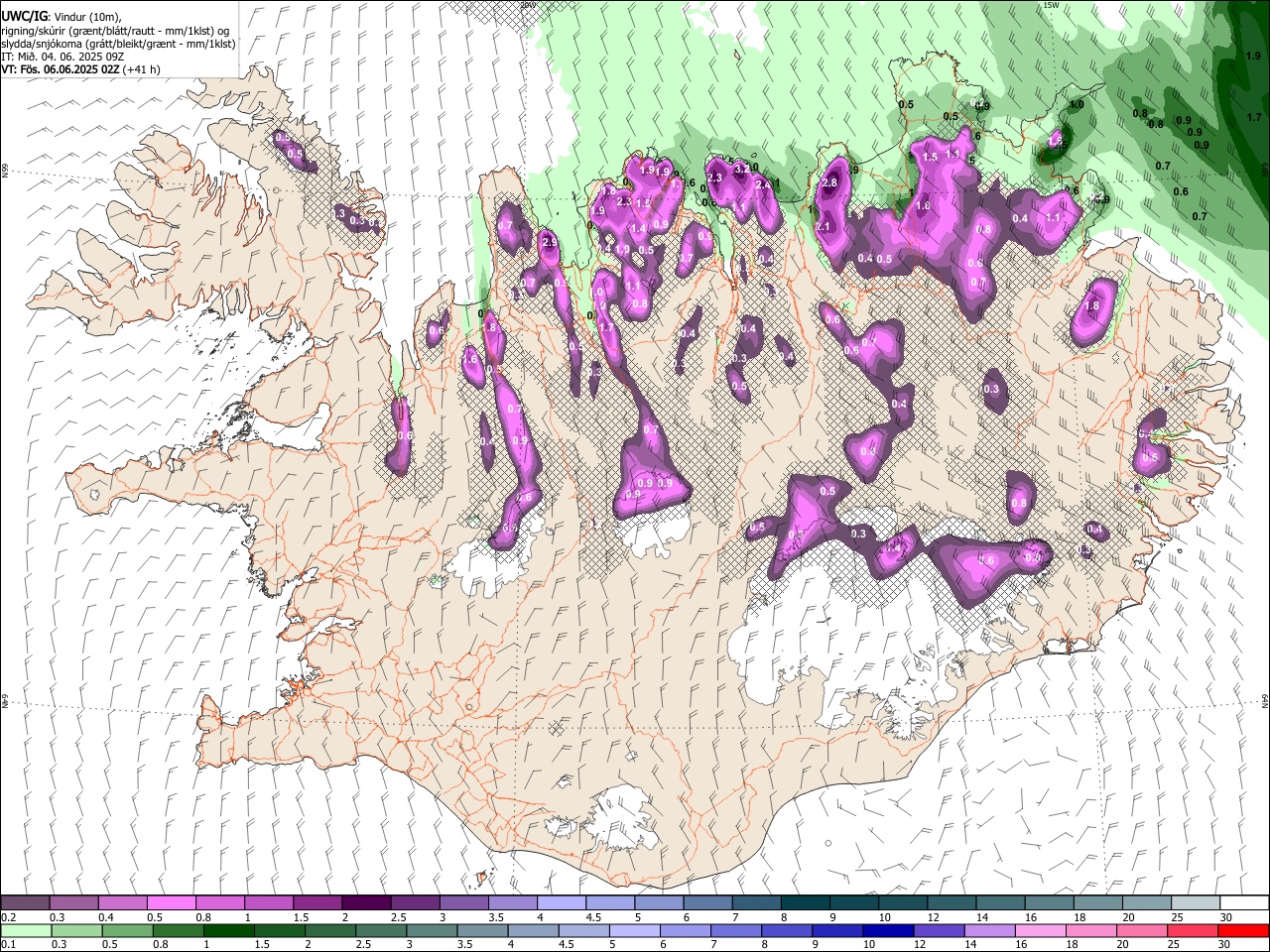
Task: Select the dark mauve 0.2 swatch in upper legend
Action: [x=25, y=902]
